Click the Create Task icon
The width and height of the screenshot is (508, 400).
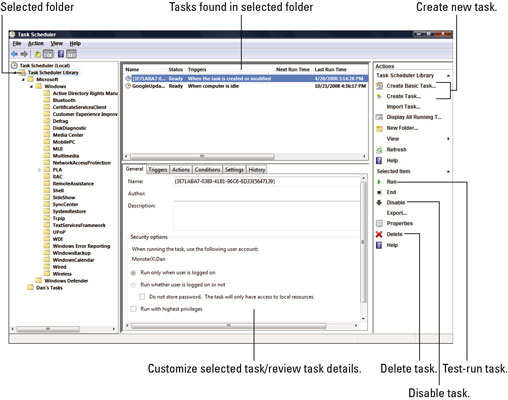click(x=379, y=96)
